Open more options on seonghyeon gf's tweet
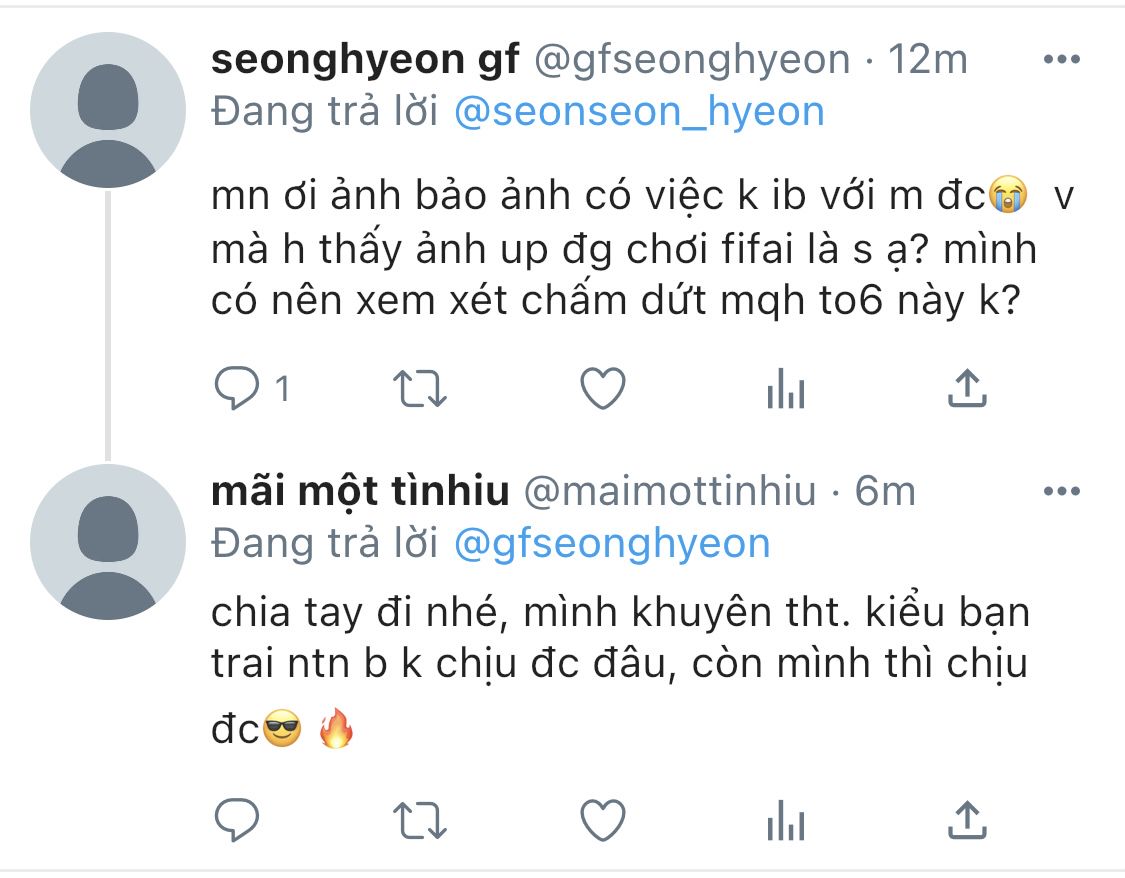The image size is (1125, 878). click(1061, 60)
